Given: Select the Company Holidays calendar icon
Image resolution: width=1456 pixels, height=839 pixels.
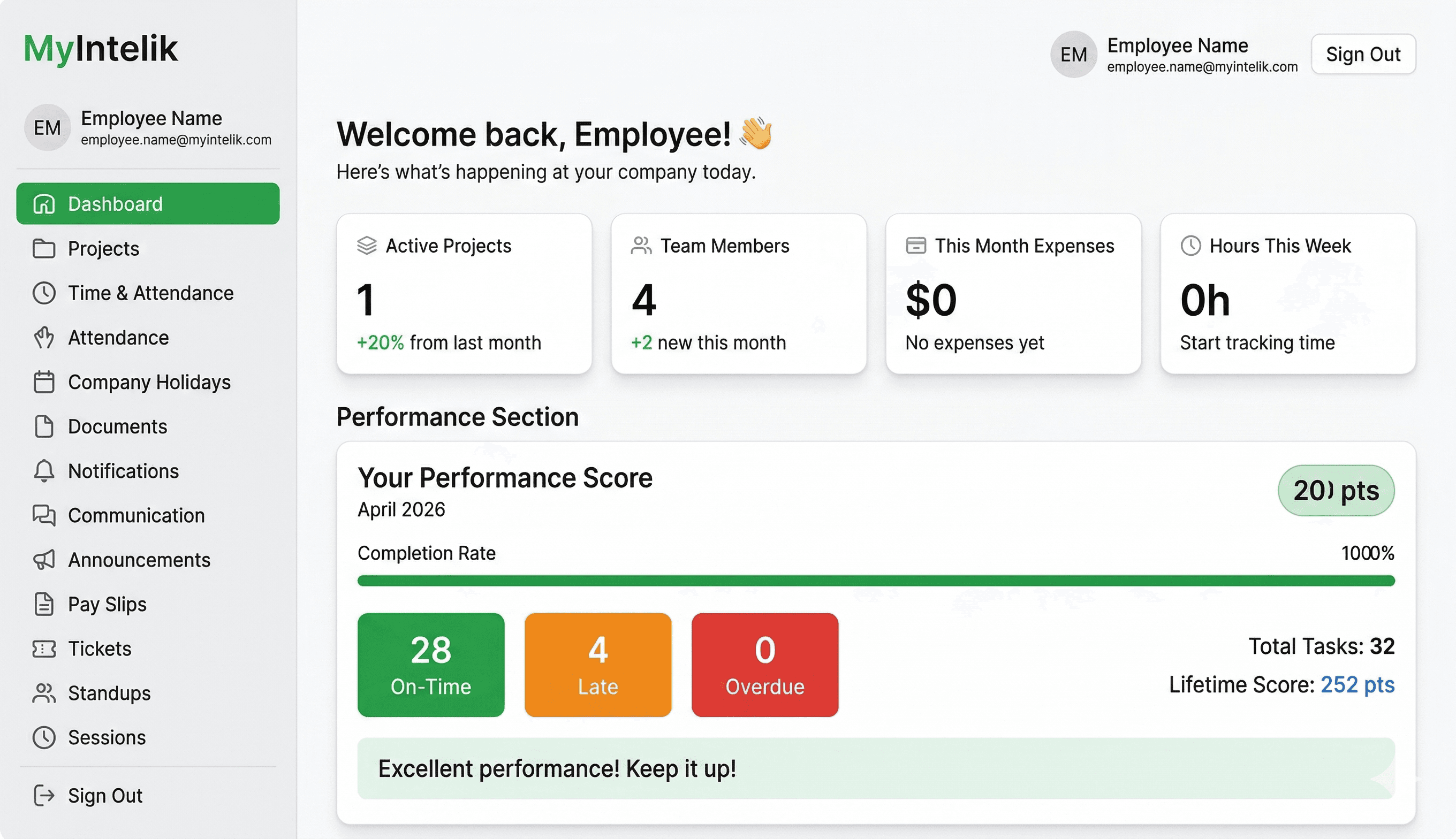Looking at the screenshot, I should click(x=43, y=382).
